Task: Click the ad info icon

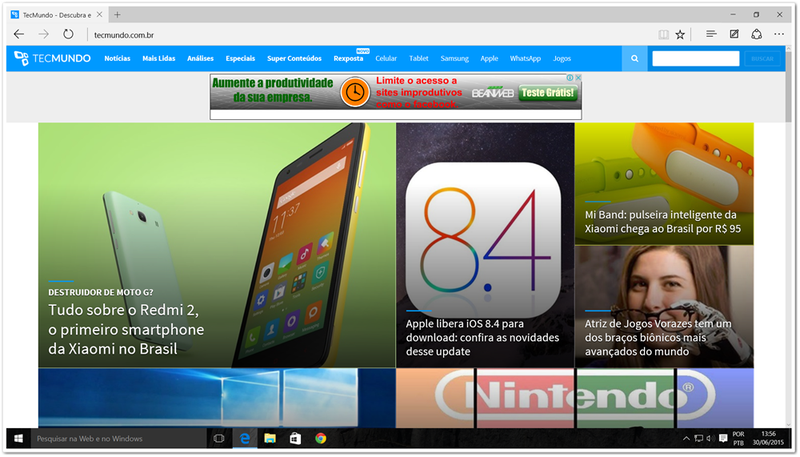Action: coord(570,78)
